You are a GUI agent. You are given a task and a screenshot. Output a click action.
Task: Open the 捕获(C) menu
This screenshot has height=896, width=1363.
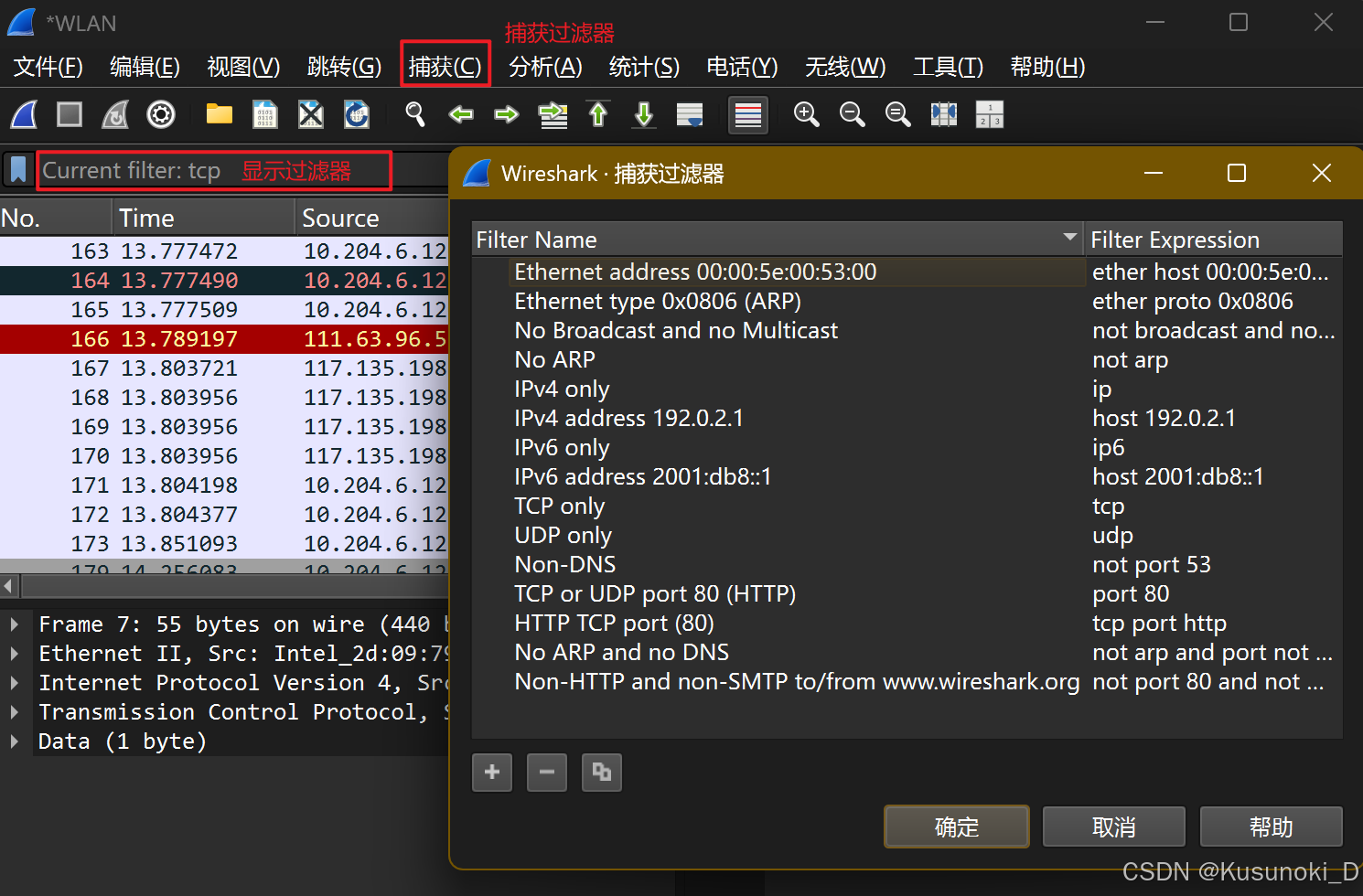click(445, 67)
